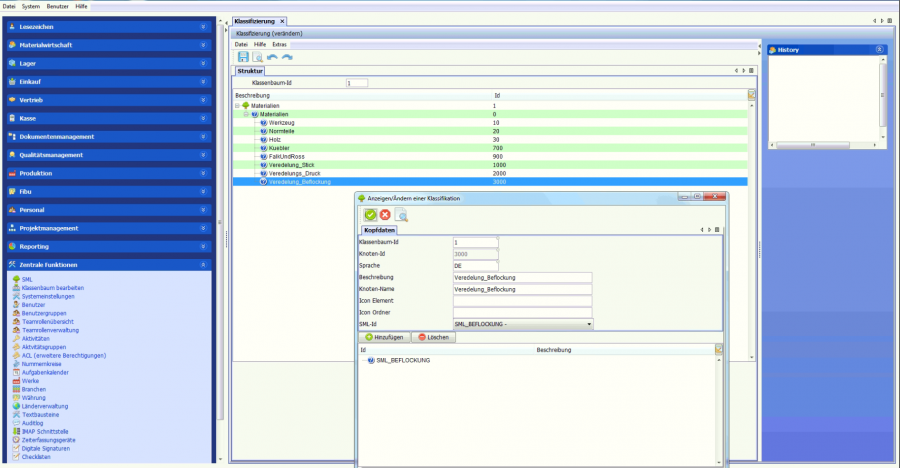Collapse the root Materialien tree node
The width and height of the screenshot is (900, 468).
click(238, 105)
